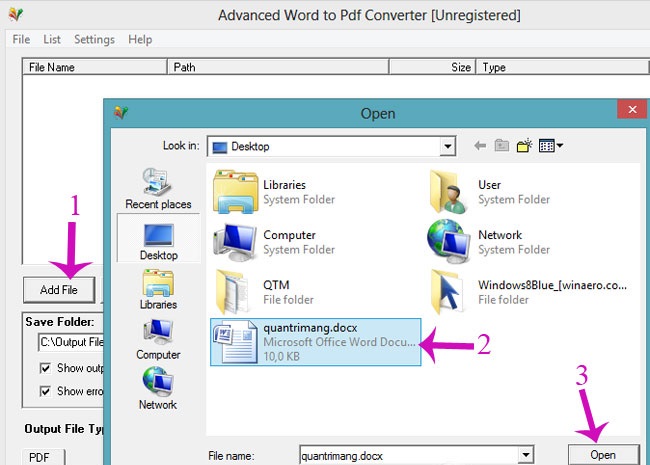The image size is (650, 465).
Task: Click the Network icon in the places sidebar
Action: click(x=158, y=390)
